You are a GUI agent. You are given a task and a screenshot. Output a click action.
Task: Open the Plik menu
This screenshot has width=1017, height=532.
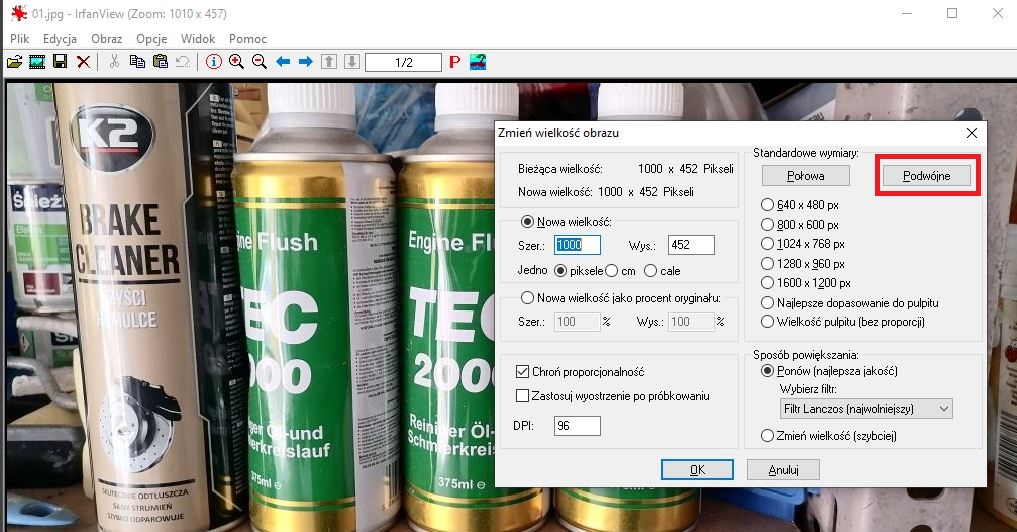[19, 39]
